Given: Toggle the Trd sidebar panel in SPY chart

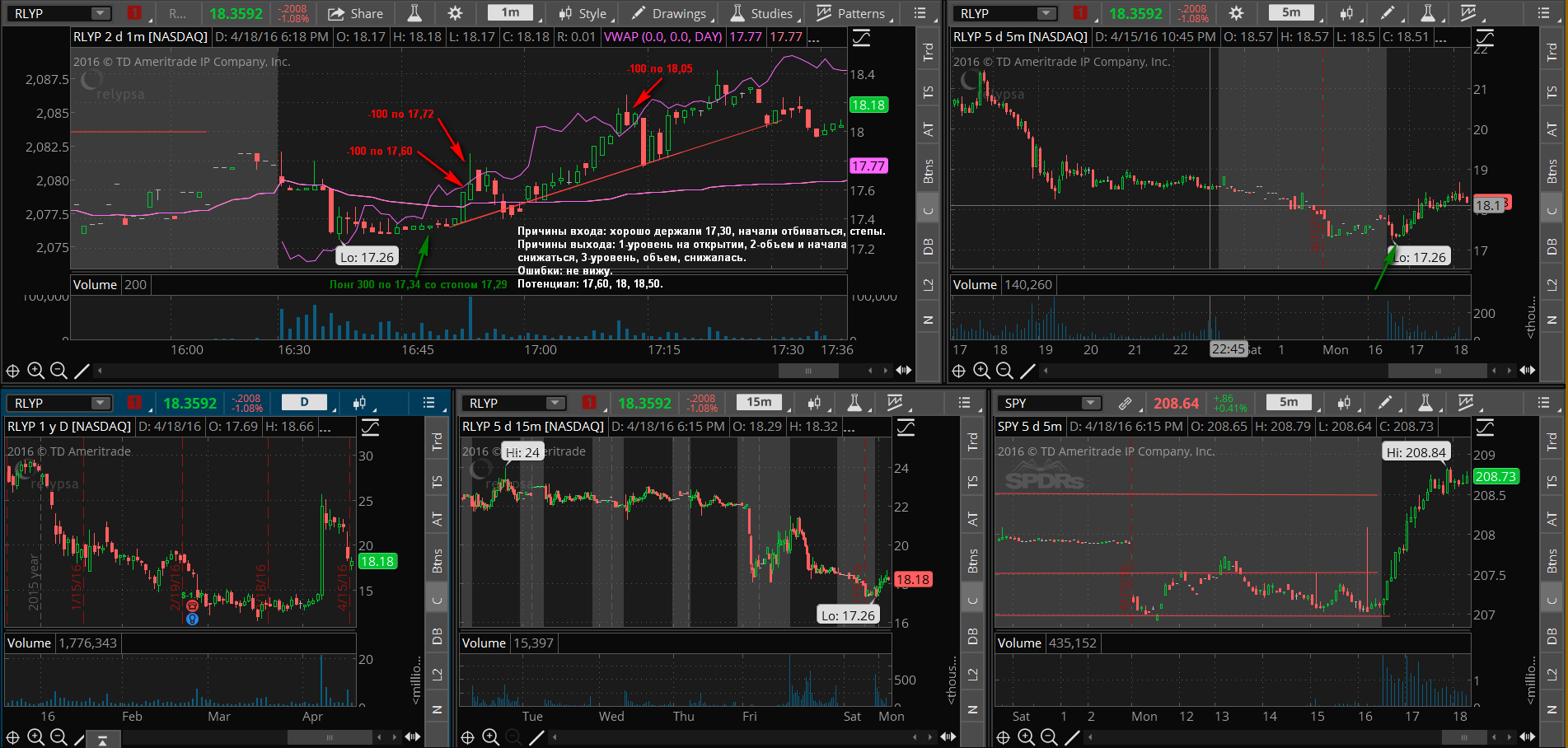Looking at the screenshot, I should coord(1552,442).
